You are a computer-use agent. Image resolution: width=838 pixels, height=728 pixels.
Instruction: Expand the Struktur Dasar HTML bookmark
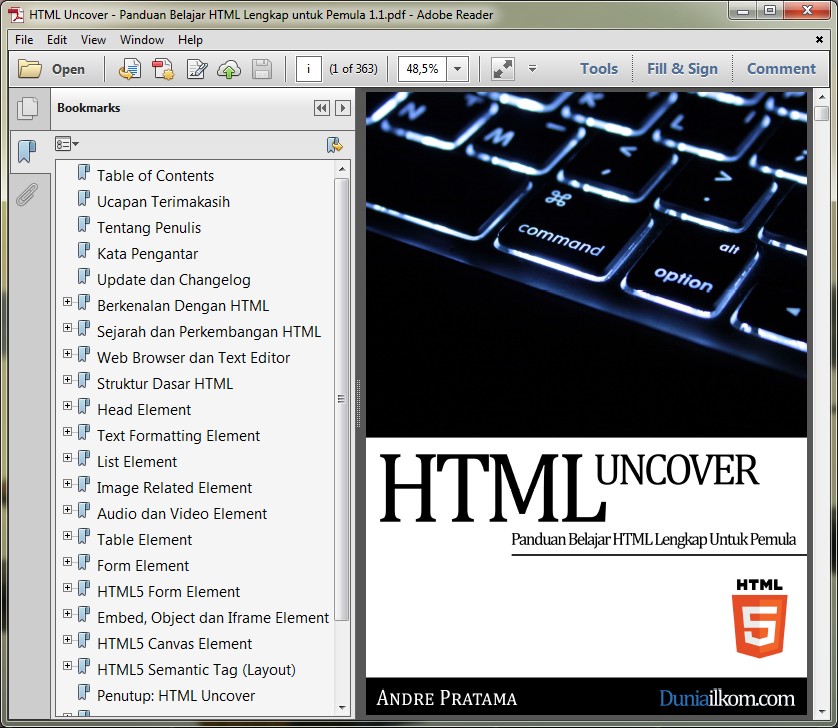point(67,380)
